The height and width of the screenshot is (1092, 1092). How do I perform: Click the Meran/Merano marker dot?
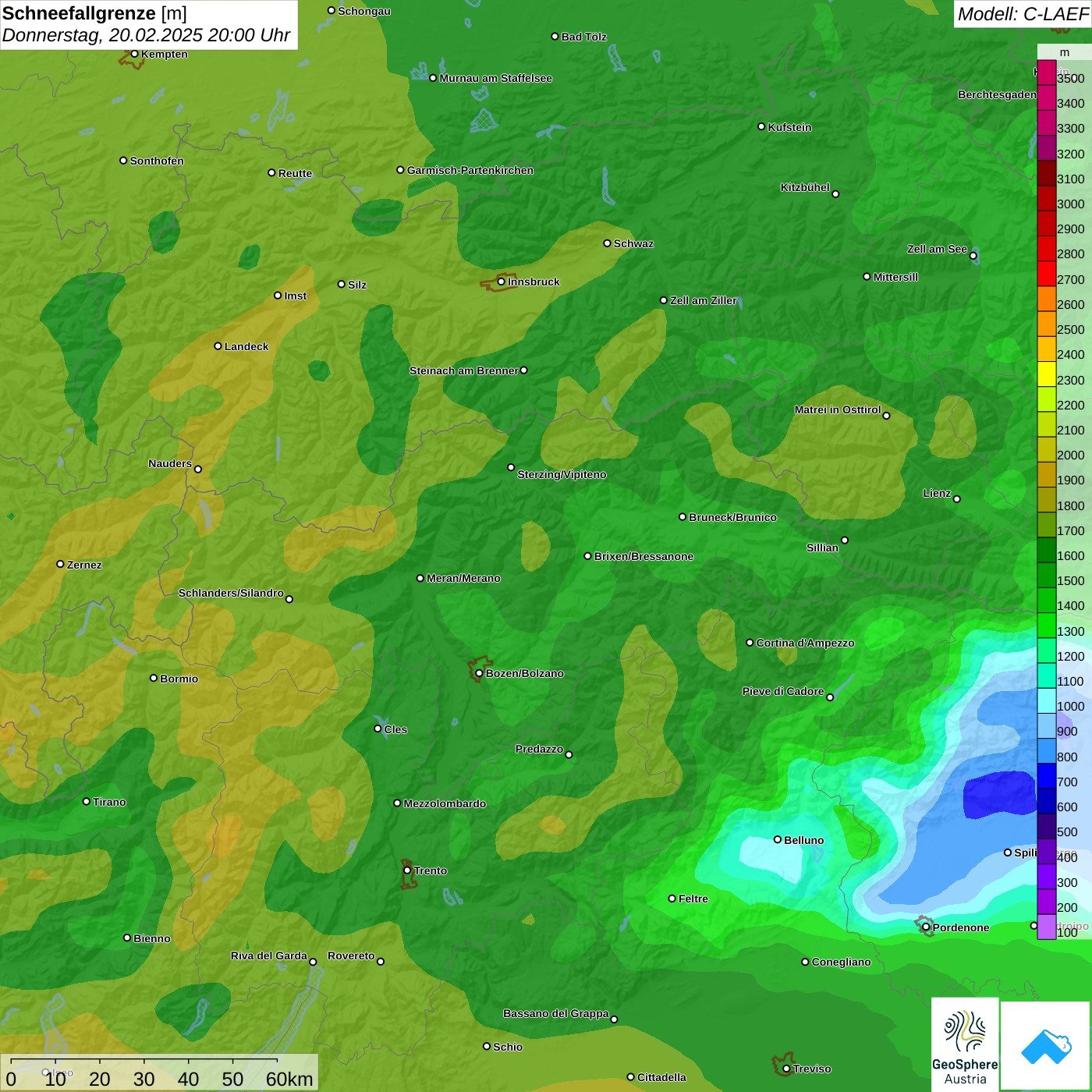(x=420, y=578)
